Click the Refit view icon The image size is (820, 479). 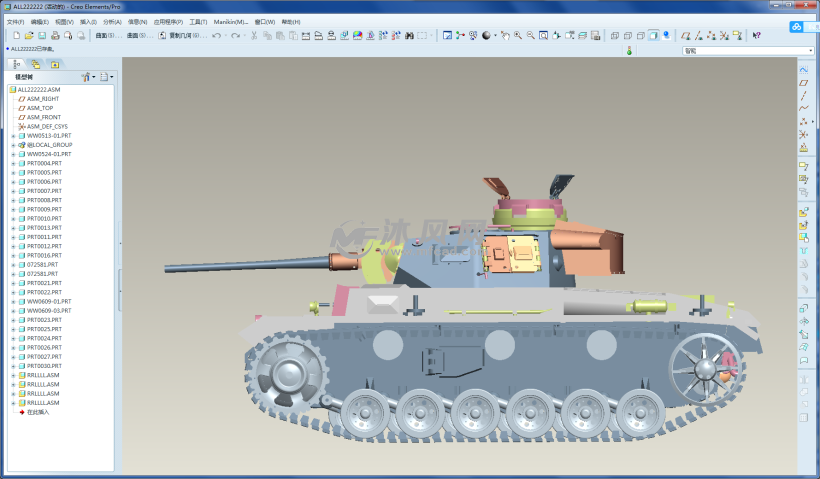click(x=543, y=35)
